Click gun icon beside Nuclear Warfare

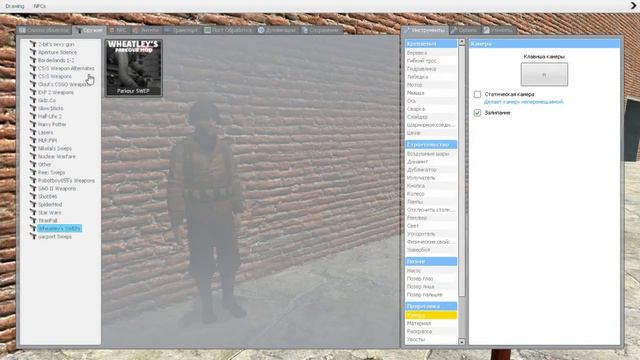click(33, 156)
